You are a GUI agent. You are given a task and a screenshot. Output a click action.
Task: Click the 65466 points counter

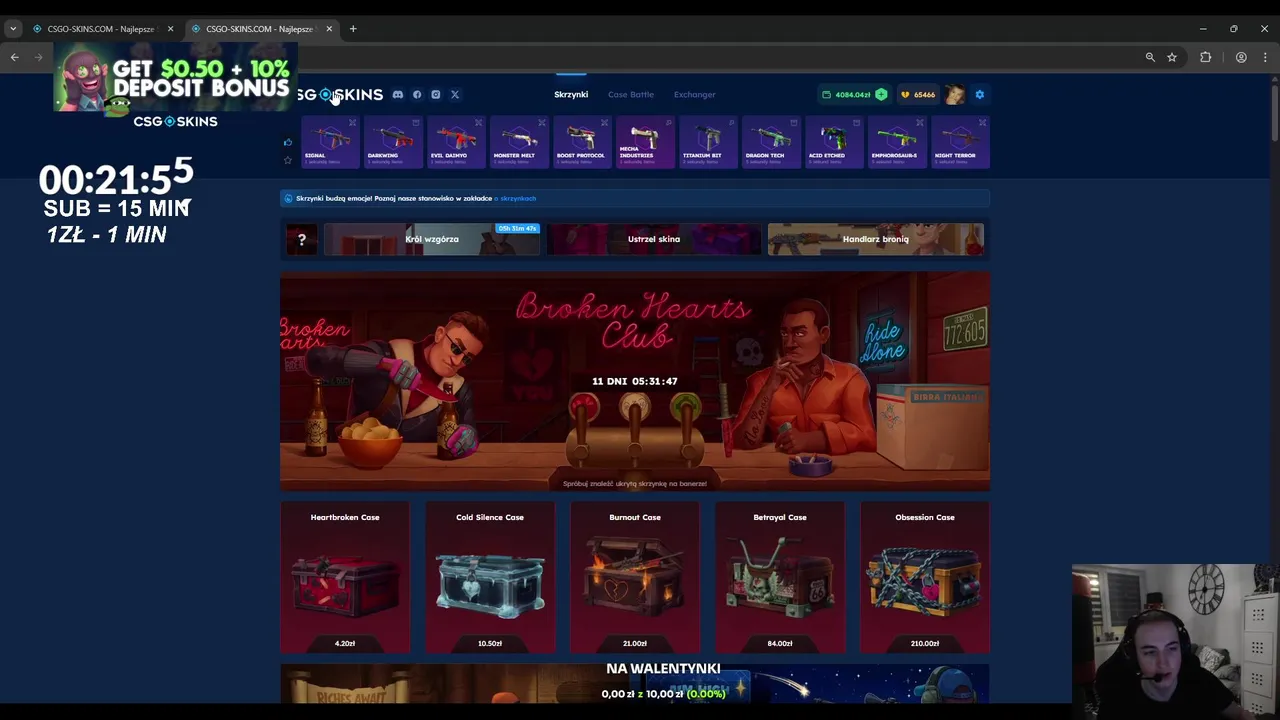point(924,95)
